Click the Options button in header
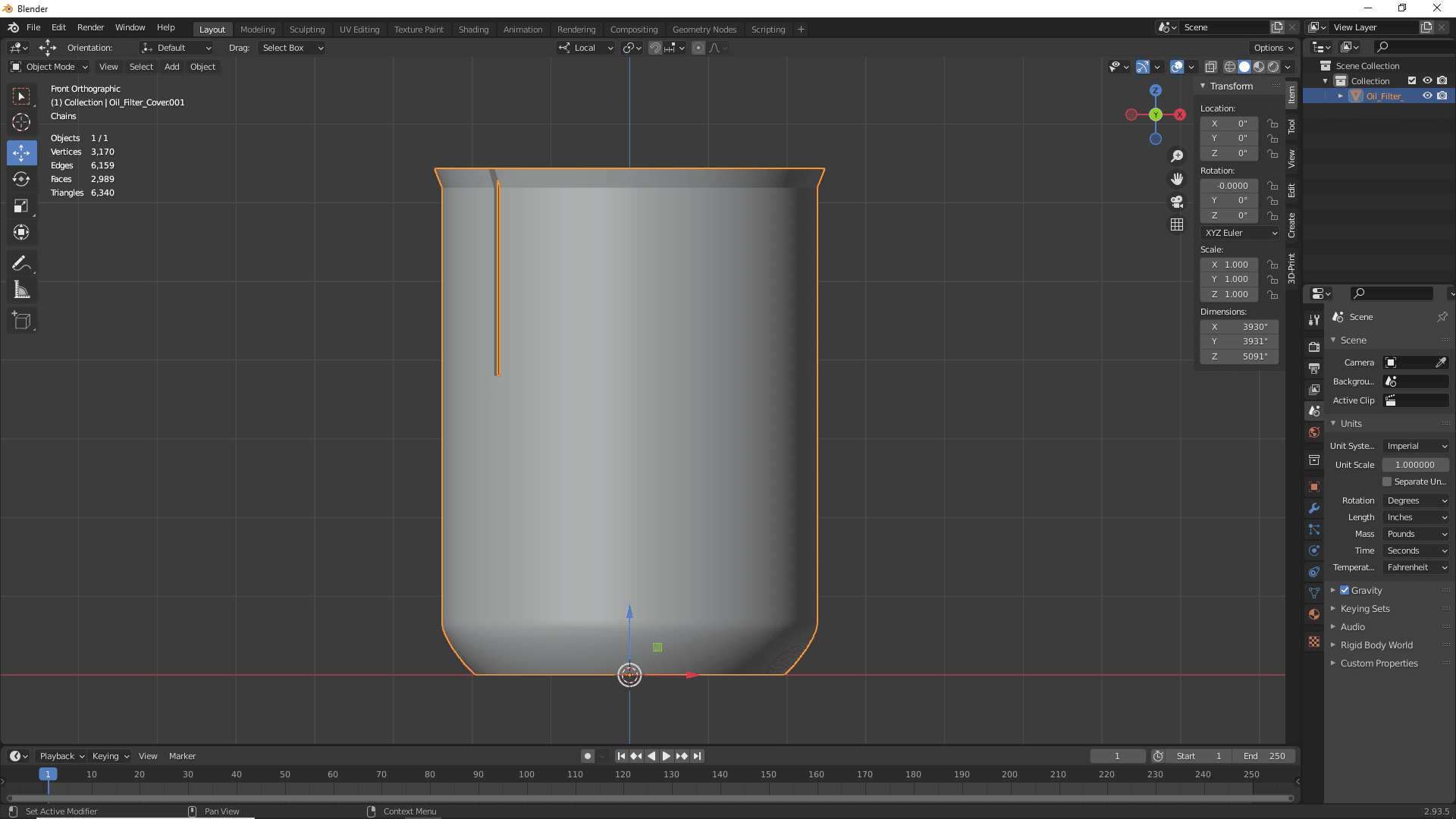Viewport: 1456px width, 819px height. [x=1274, y=48]
